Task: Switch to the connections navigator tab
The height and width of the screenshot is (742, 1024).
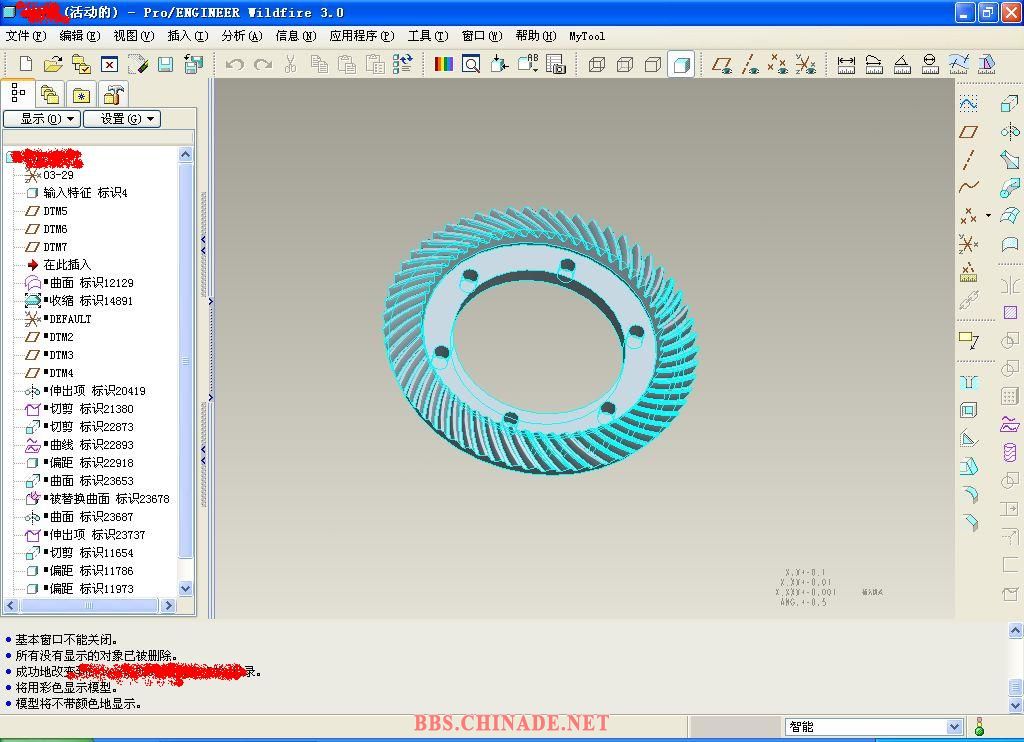Action: [114, 95]
